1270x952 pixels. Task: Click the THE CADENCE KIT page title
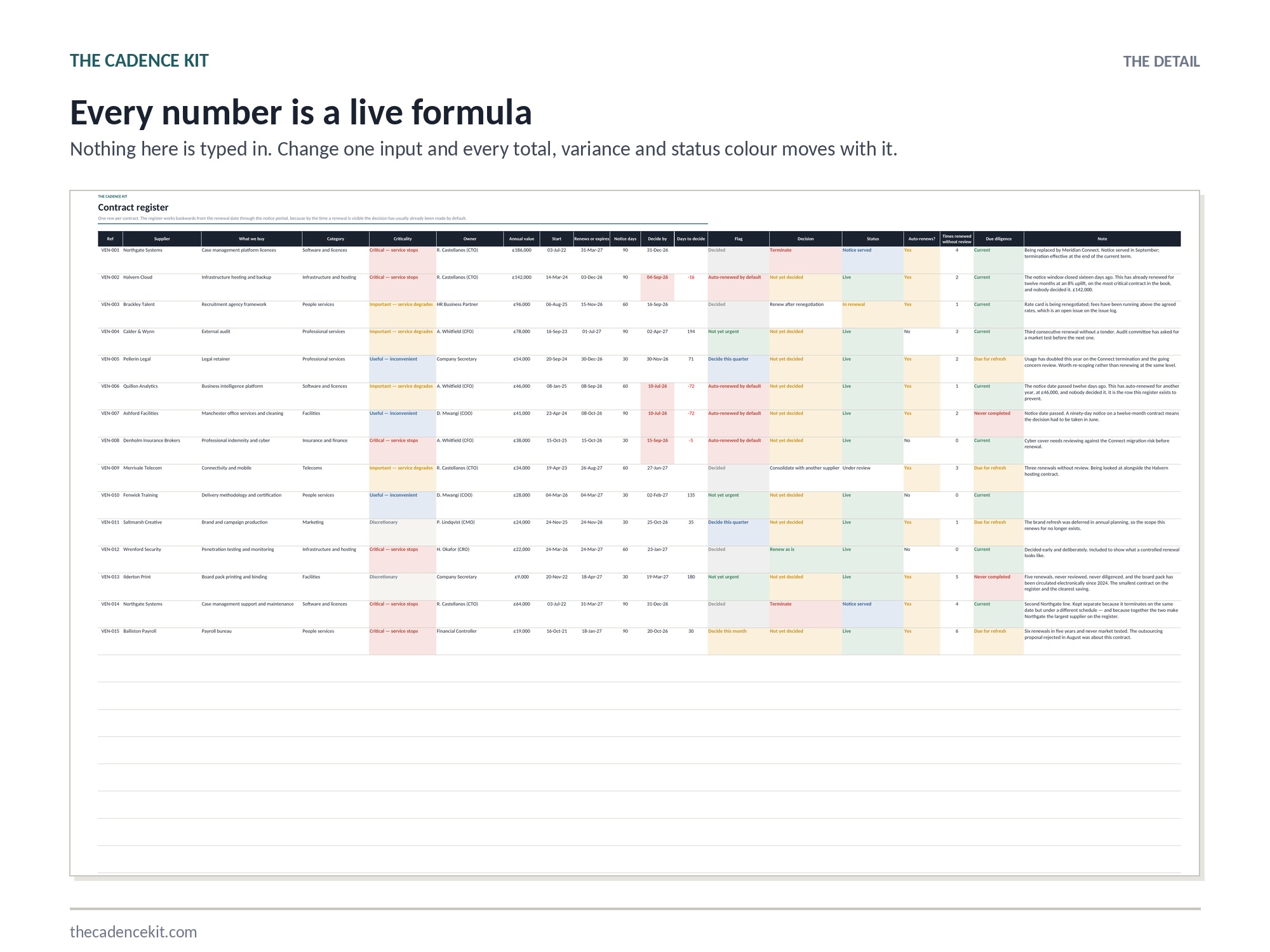pyautogui.click(x=139, y=61)
